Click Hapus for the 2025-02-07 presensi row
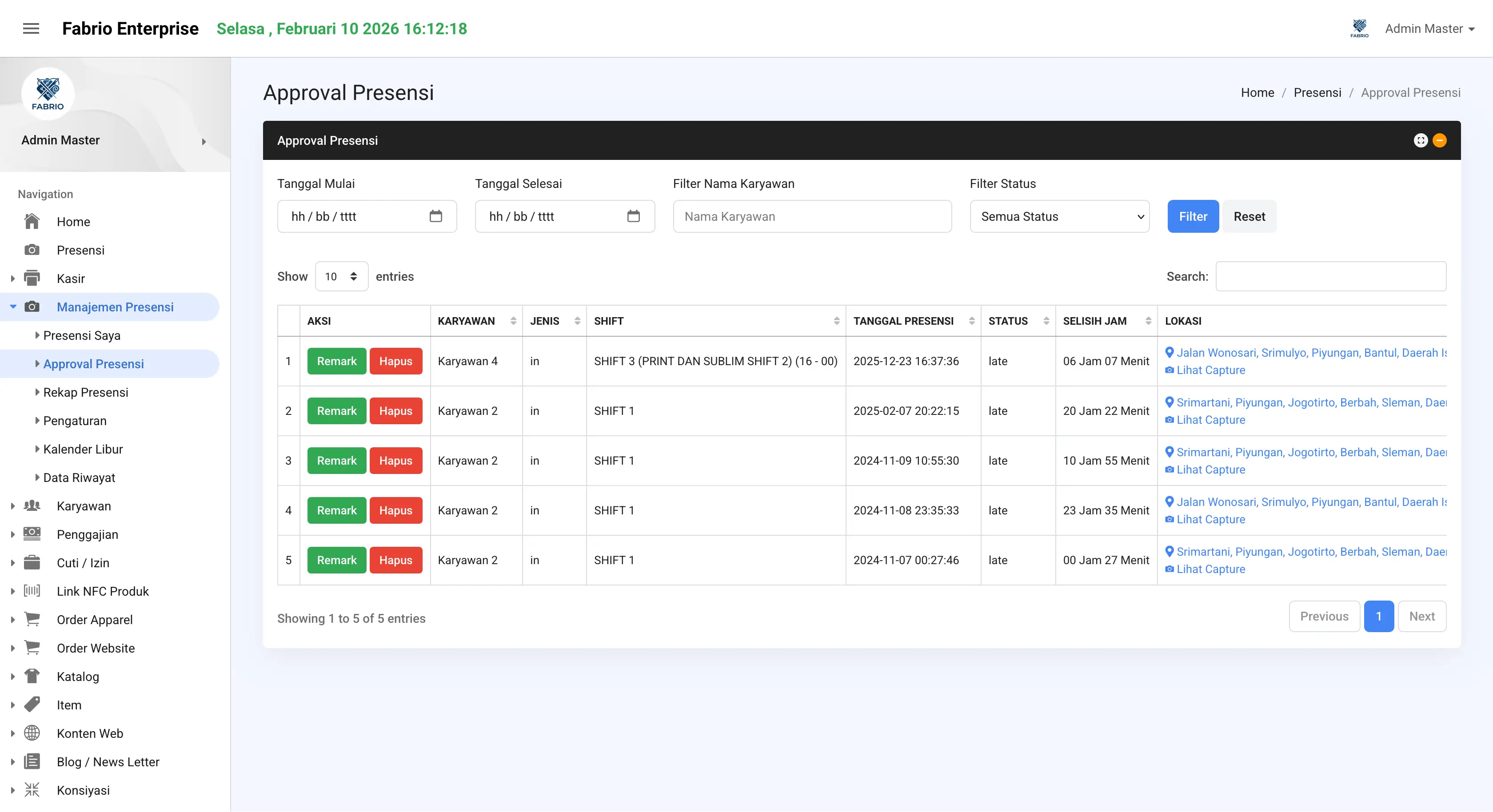Image resolution: width=1493 pixels, height=812 pixels. 395,411
